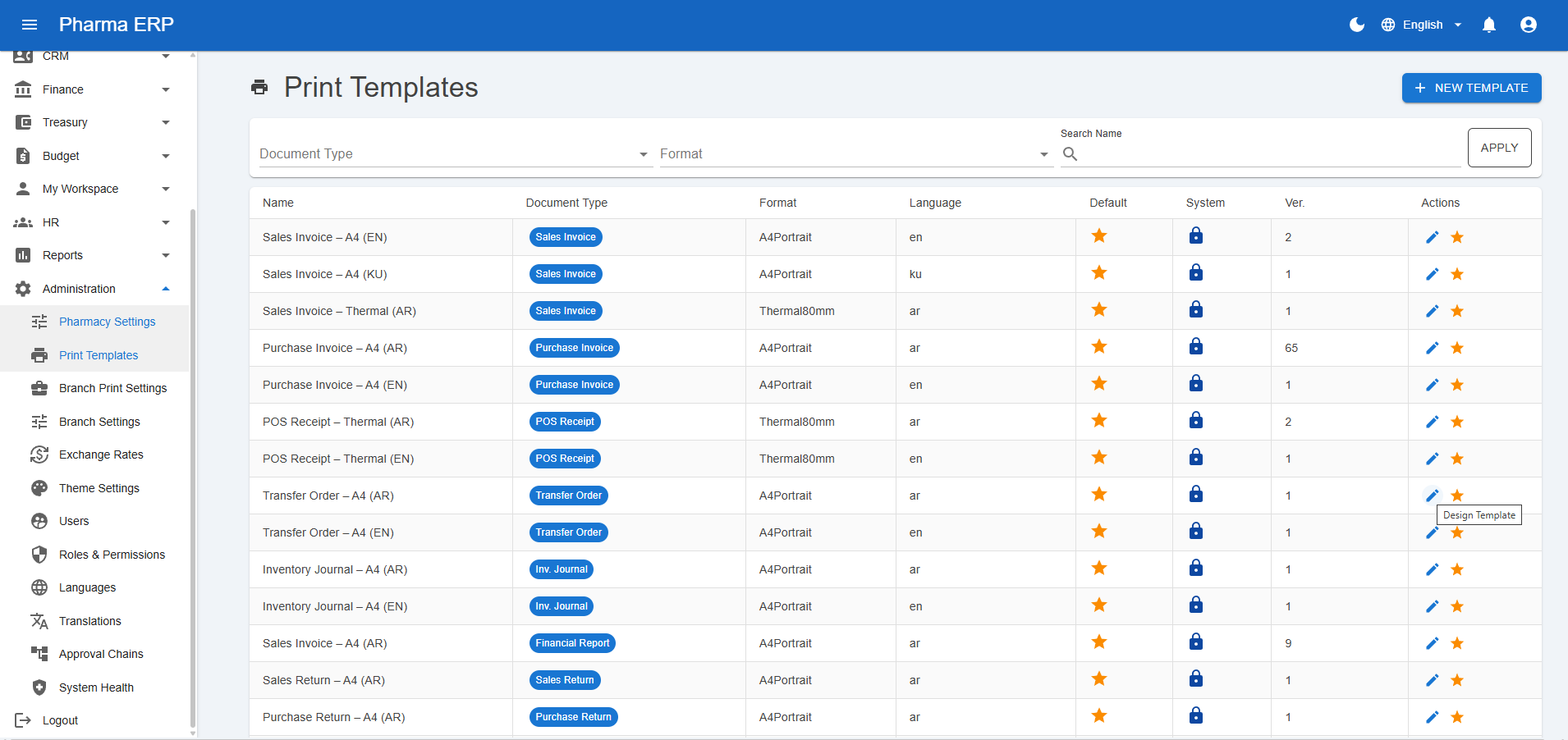Open the Format filter dropdown

pyautogui.click(x=854, y=154)
